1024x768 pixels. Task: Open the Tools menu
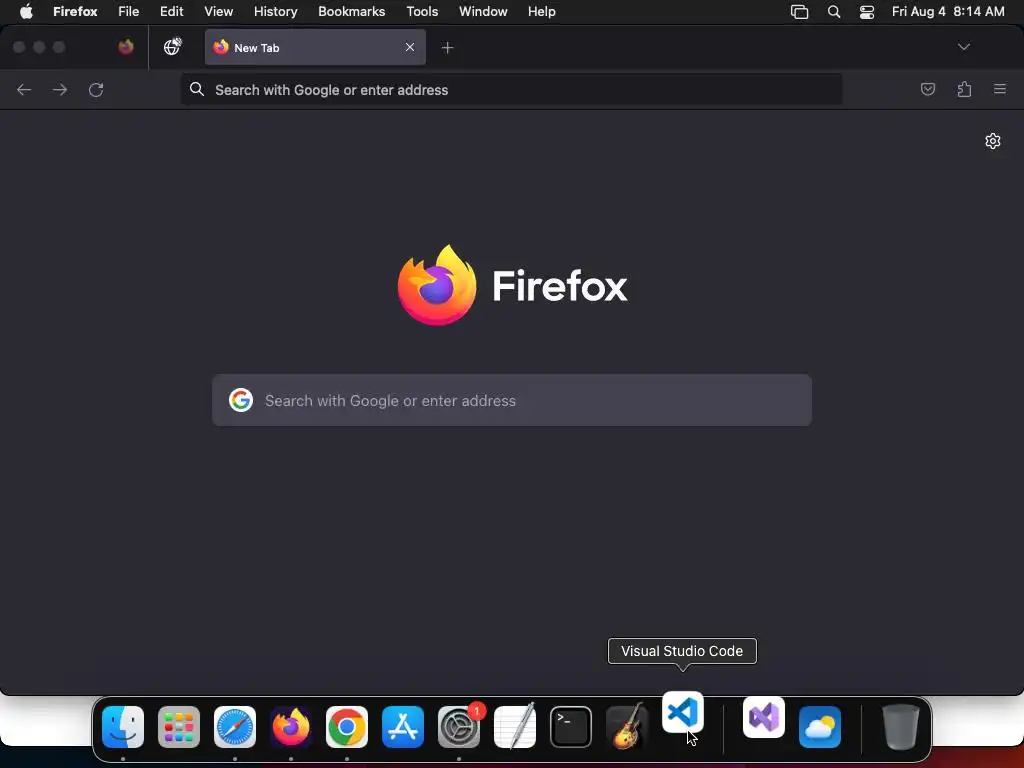tap(422, 11)
